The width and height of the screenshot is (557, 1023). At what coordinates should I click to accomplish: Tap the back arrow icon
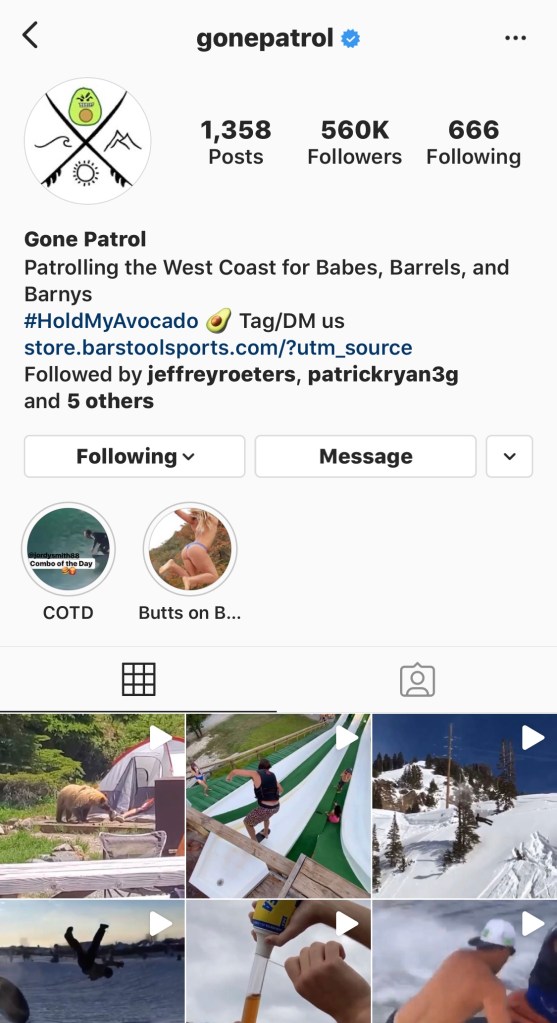click(30, 35)
